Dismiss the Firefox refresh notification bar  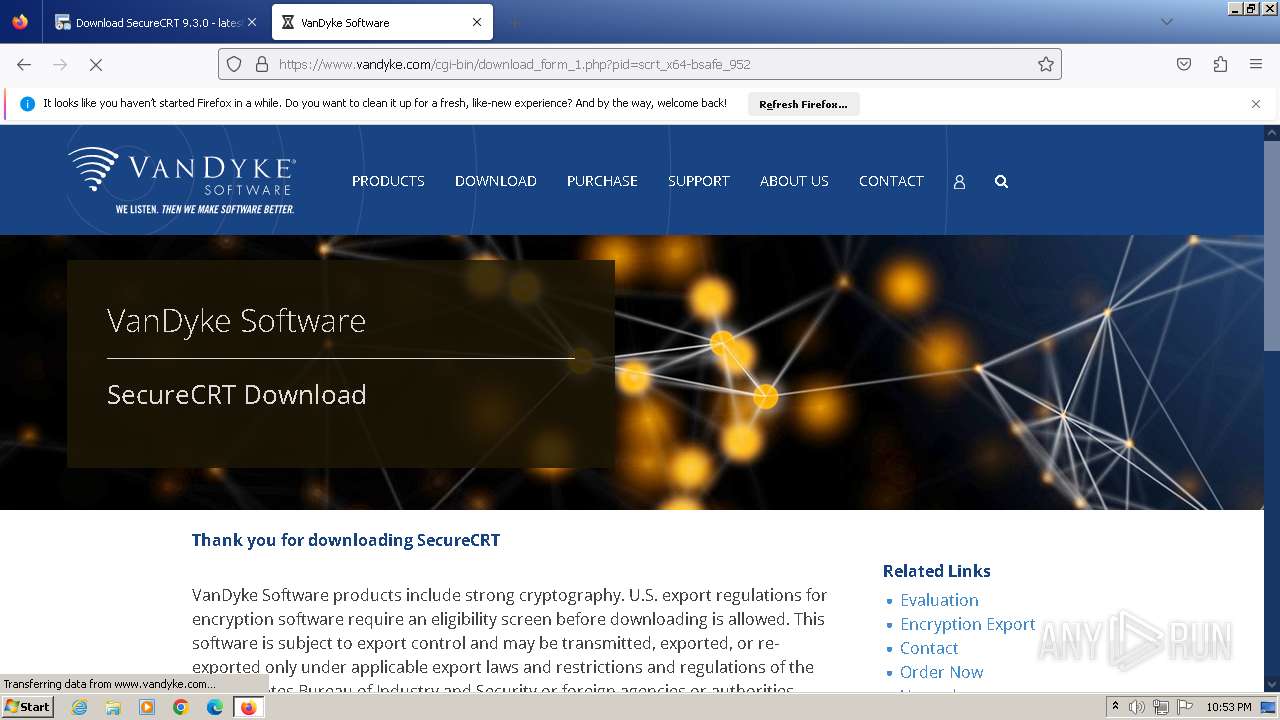point(1256,104)
